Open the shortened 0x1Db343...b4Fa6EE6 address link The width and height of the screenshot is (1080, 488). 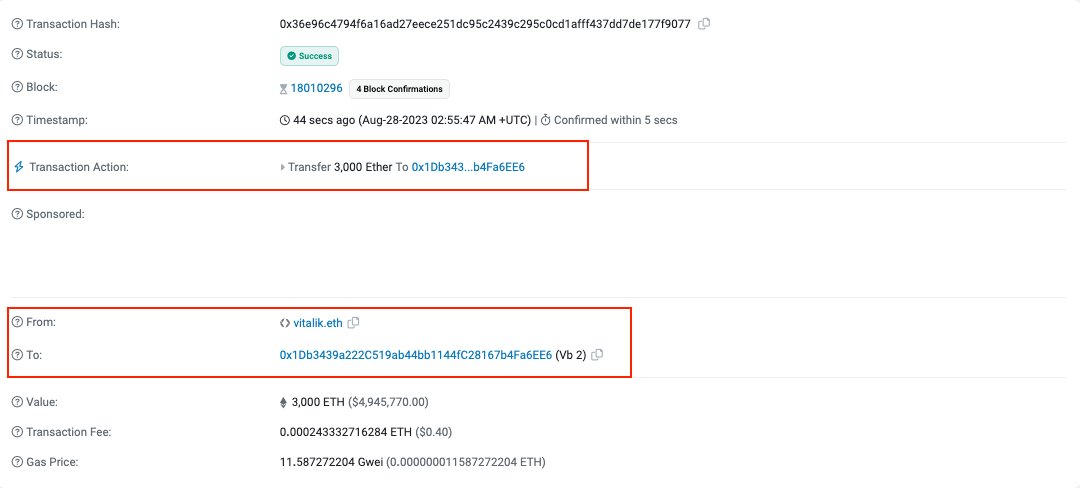point(468,167)
